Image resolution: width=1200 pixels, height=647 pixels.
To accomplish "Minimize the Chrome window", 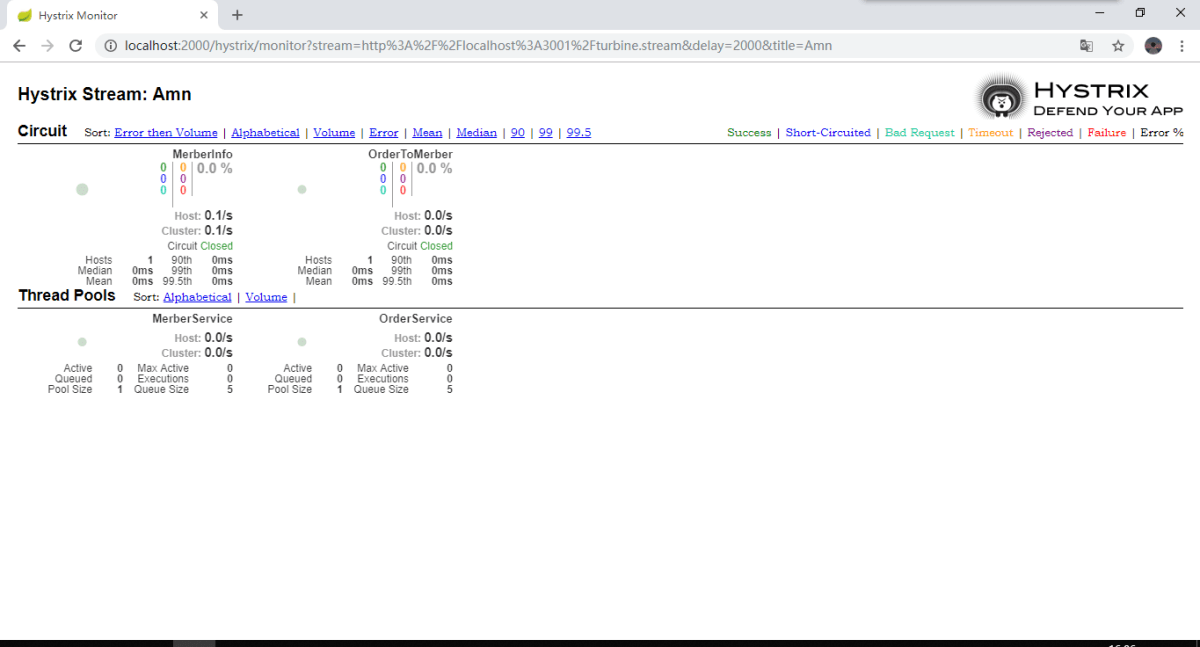I will click(x=1100, y=13).
